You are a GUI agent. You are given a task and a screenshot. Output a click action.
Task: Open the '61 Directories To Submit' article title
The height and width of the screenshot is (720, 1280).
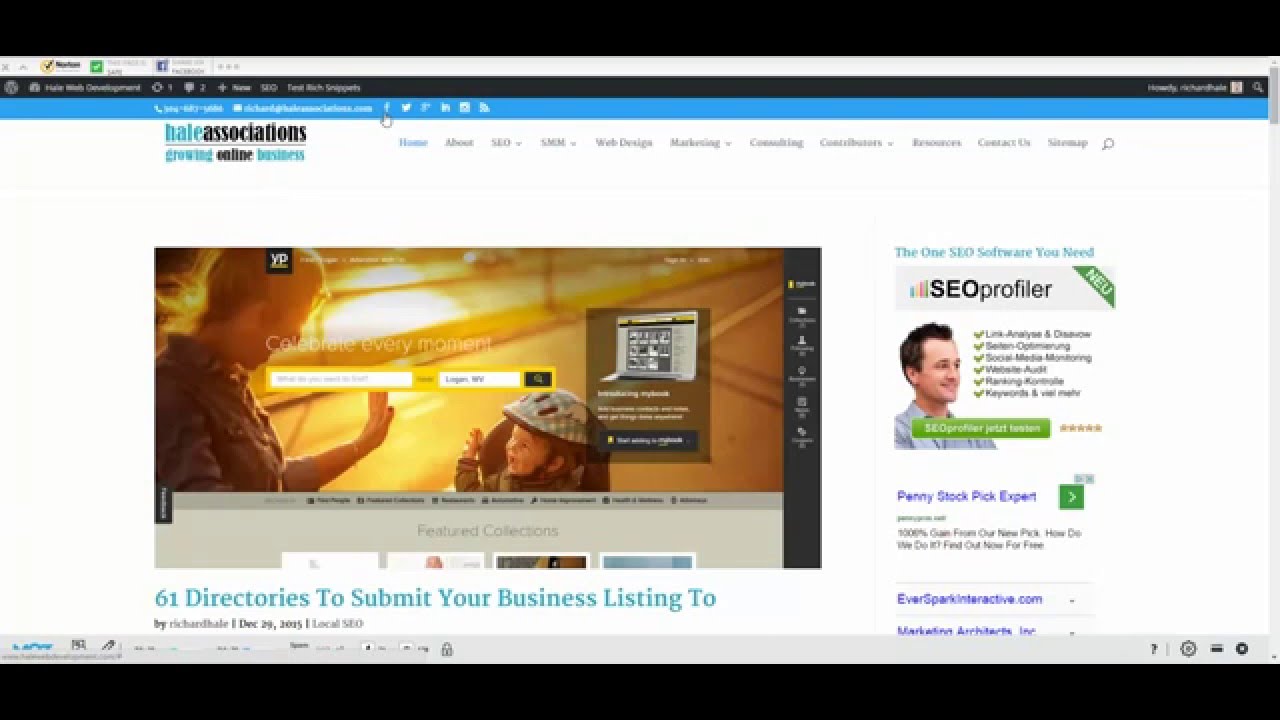pos(435,598)
